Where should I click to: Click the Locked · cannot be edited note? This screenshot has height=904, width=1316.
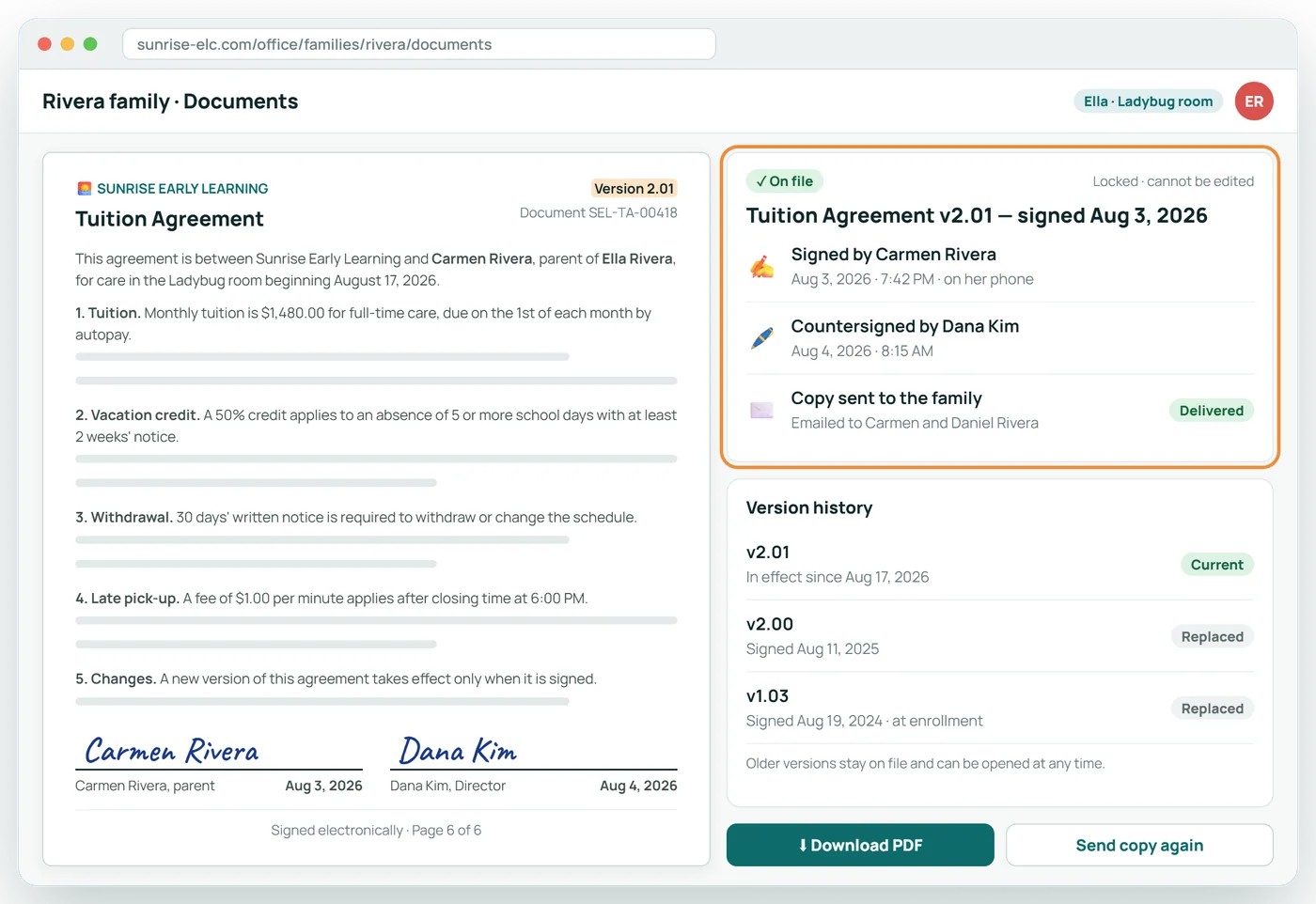tap(1173, 181)
